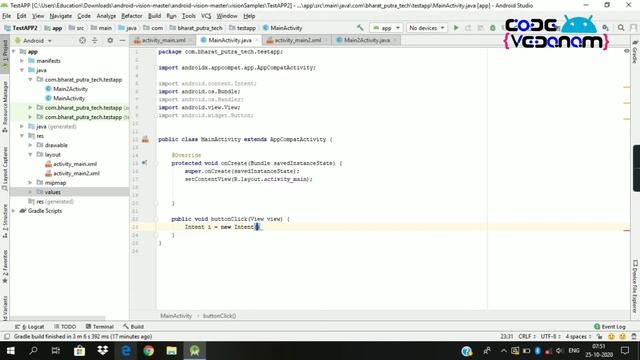This screenshot has width=640, height=360.
Task: Collapse the app module node
Action: 14,51
